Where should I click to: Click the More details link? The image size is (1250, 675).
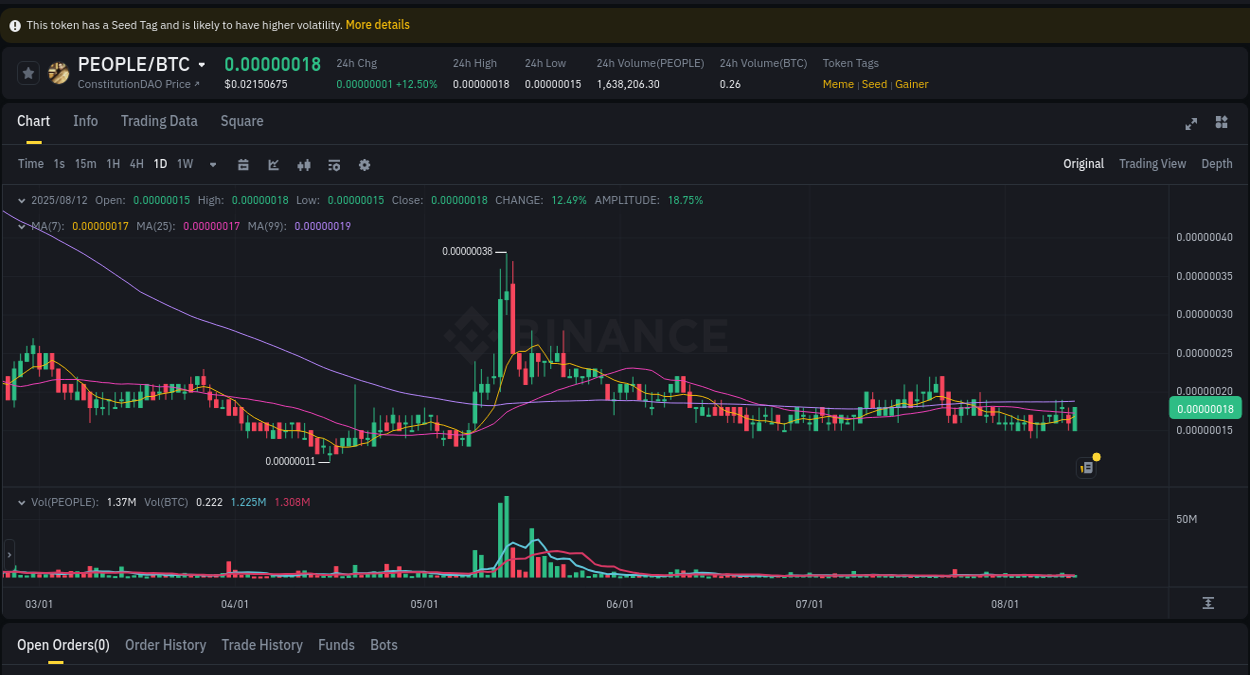[377, 24]
